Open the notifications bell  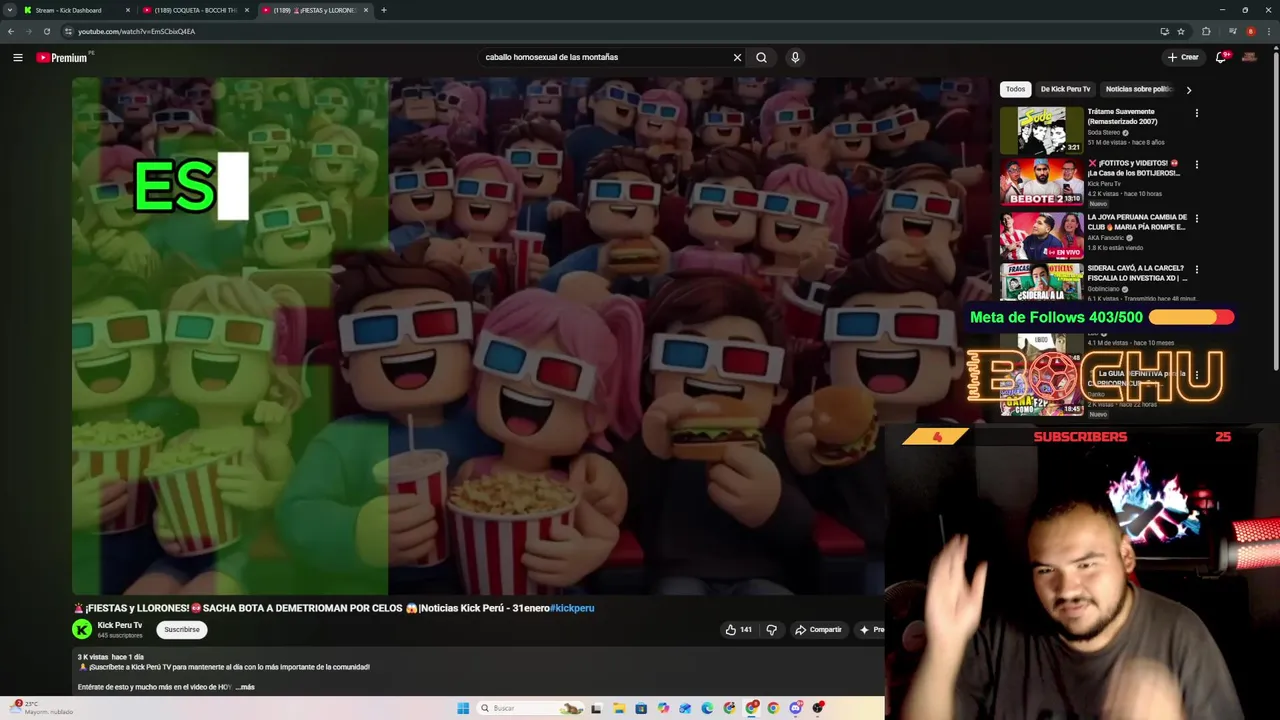tap(1221, 57)
